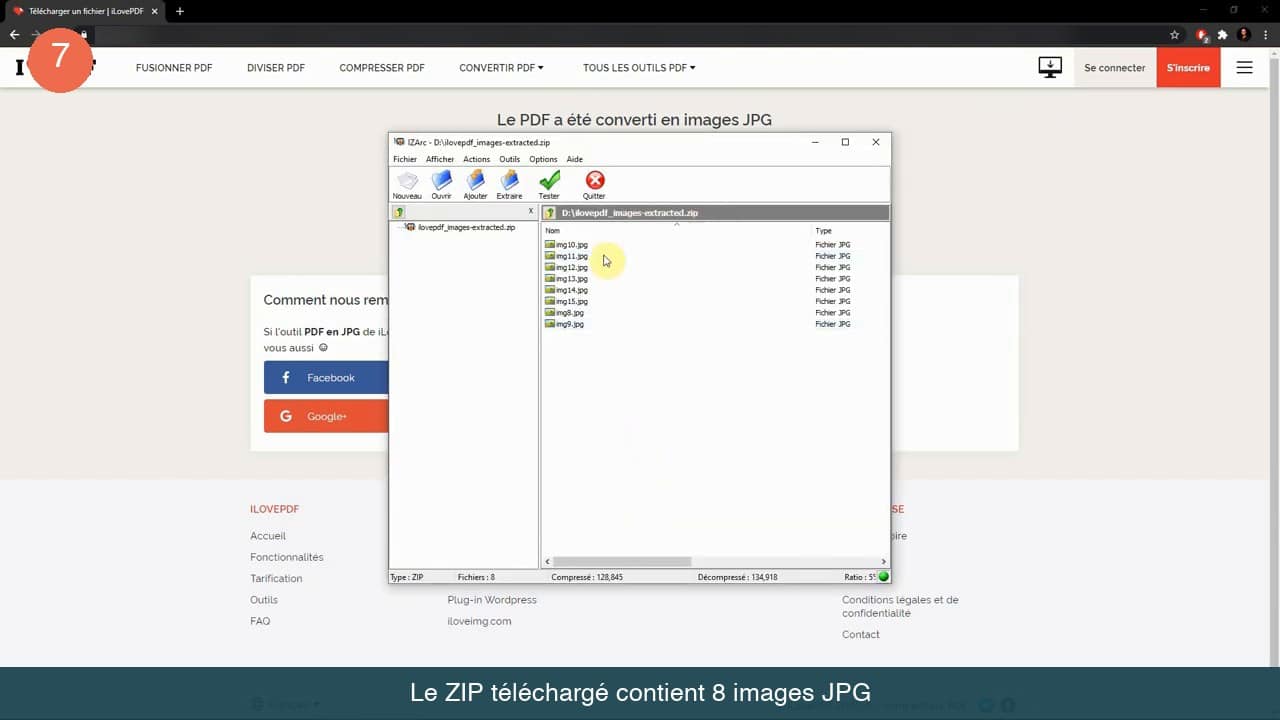The image size is (1280, 720).
Task: Open the Conditions légales et de confidentialité link
Action: click(x=900, y=606)
